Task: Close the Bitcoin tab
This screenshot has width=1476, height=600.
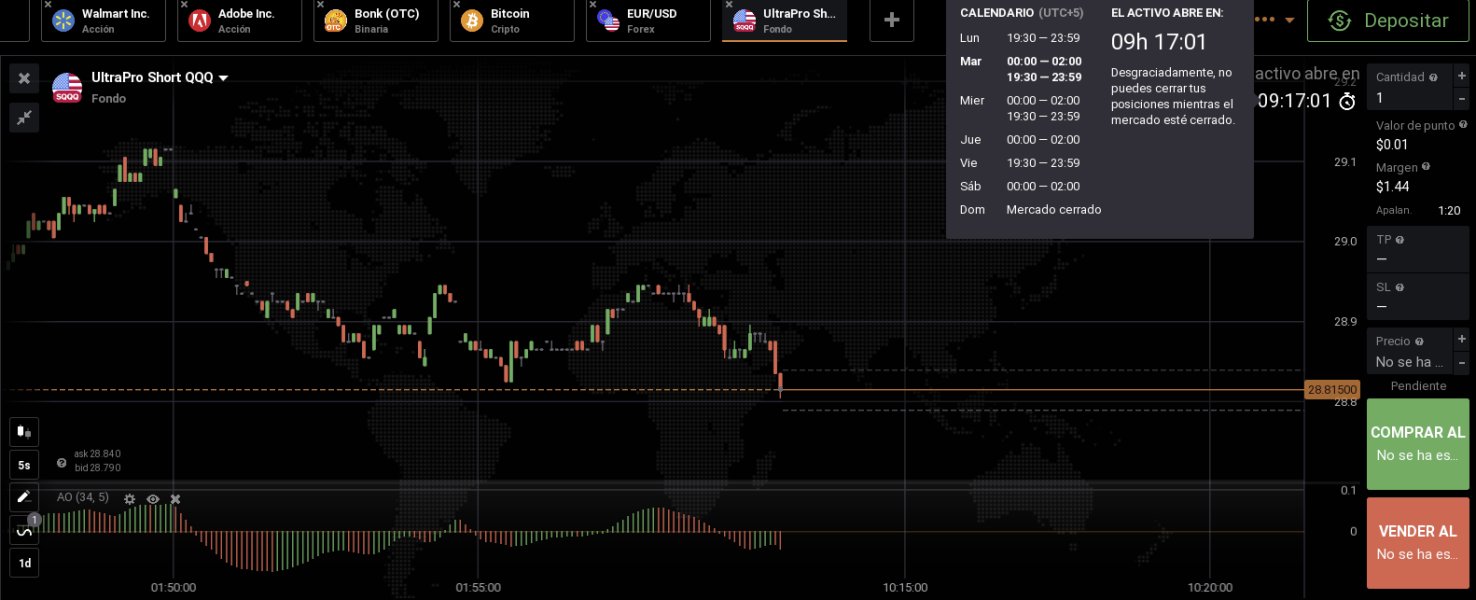Action: coord(455,5)
